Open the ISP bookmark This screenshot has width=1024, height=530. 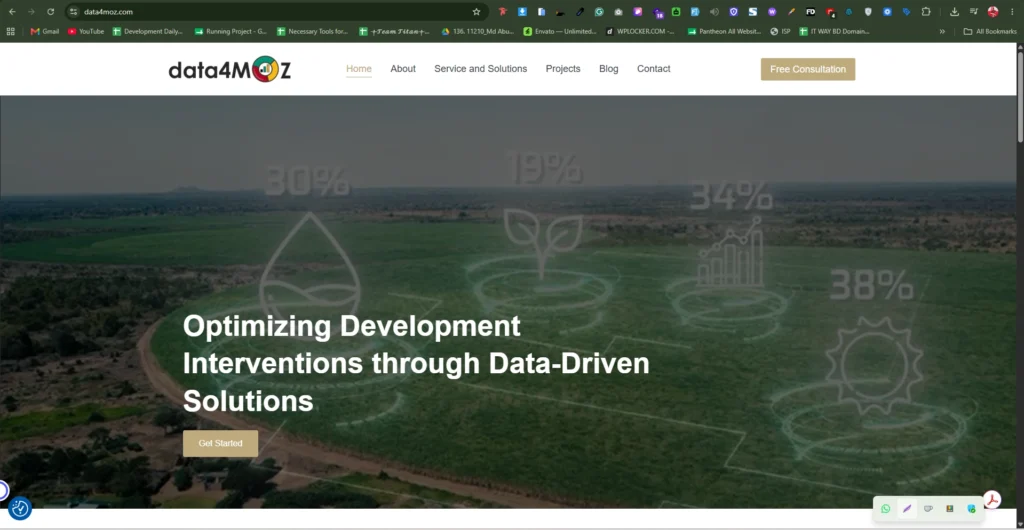780,31
